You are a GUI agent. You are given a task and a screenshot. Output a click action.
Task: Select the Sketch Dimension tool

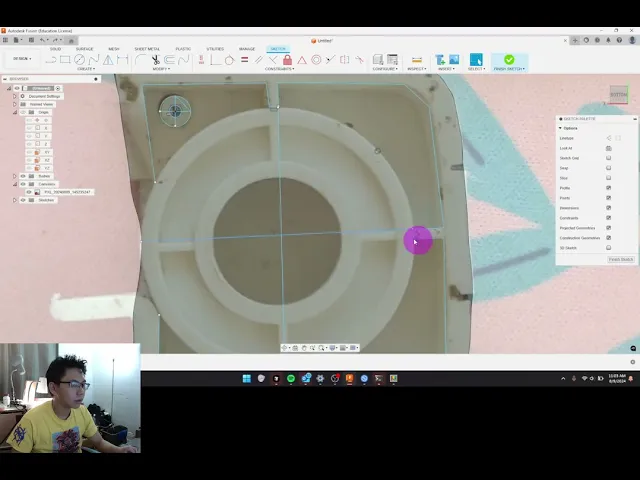122,60
